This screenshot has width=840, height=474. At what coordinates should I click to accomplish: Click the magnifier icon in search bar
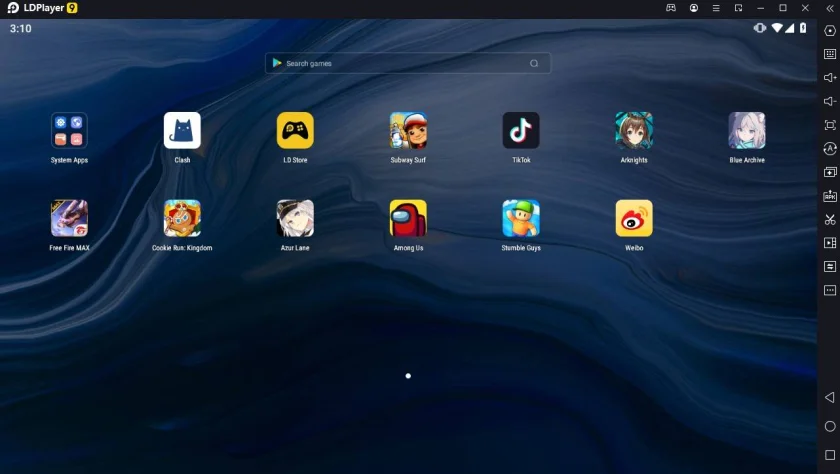(534, 63)
